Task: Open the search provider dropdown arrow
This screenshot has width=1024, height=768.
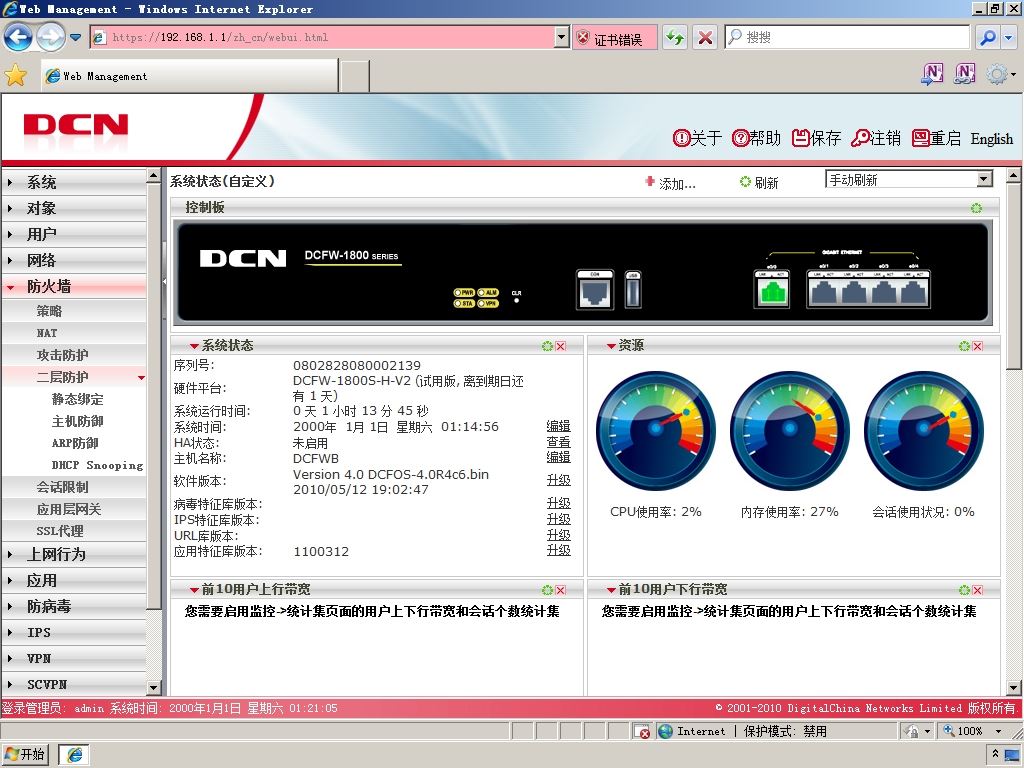Action: [1008, 38]
